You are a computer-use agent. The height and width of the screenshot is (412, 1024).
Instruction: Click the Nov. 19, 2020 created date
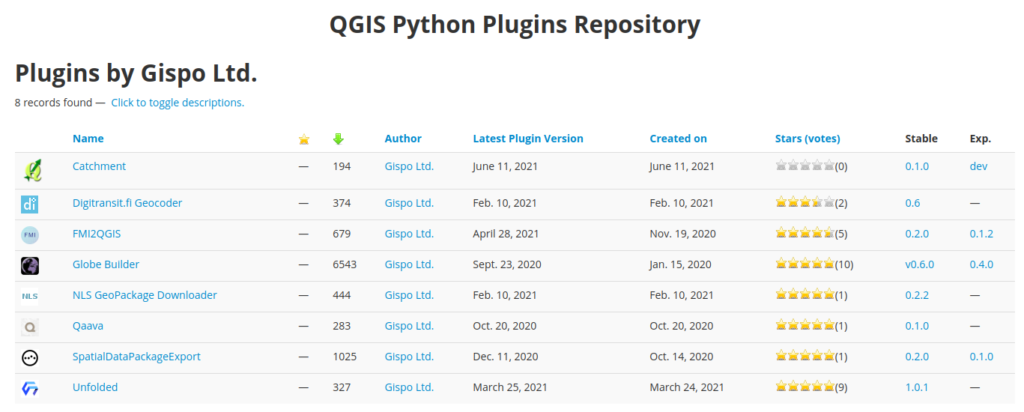pos(683,234)
